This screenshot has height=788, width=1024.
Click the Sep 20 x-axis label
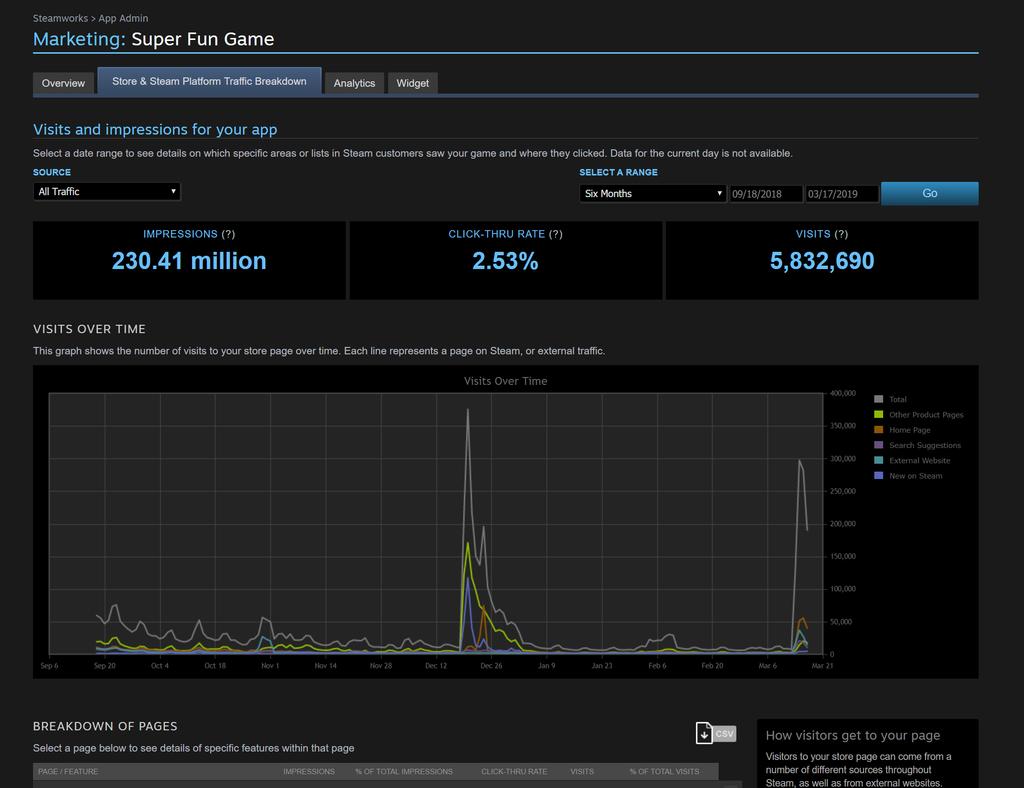click(104, 666)
